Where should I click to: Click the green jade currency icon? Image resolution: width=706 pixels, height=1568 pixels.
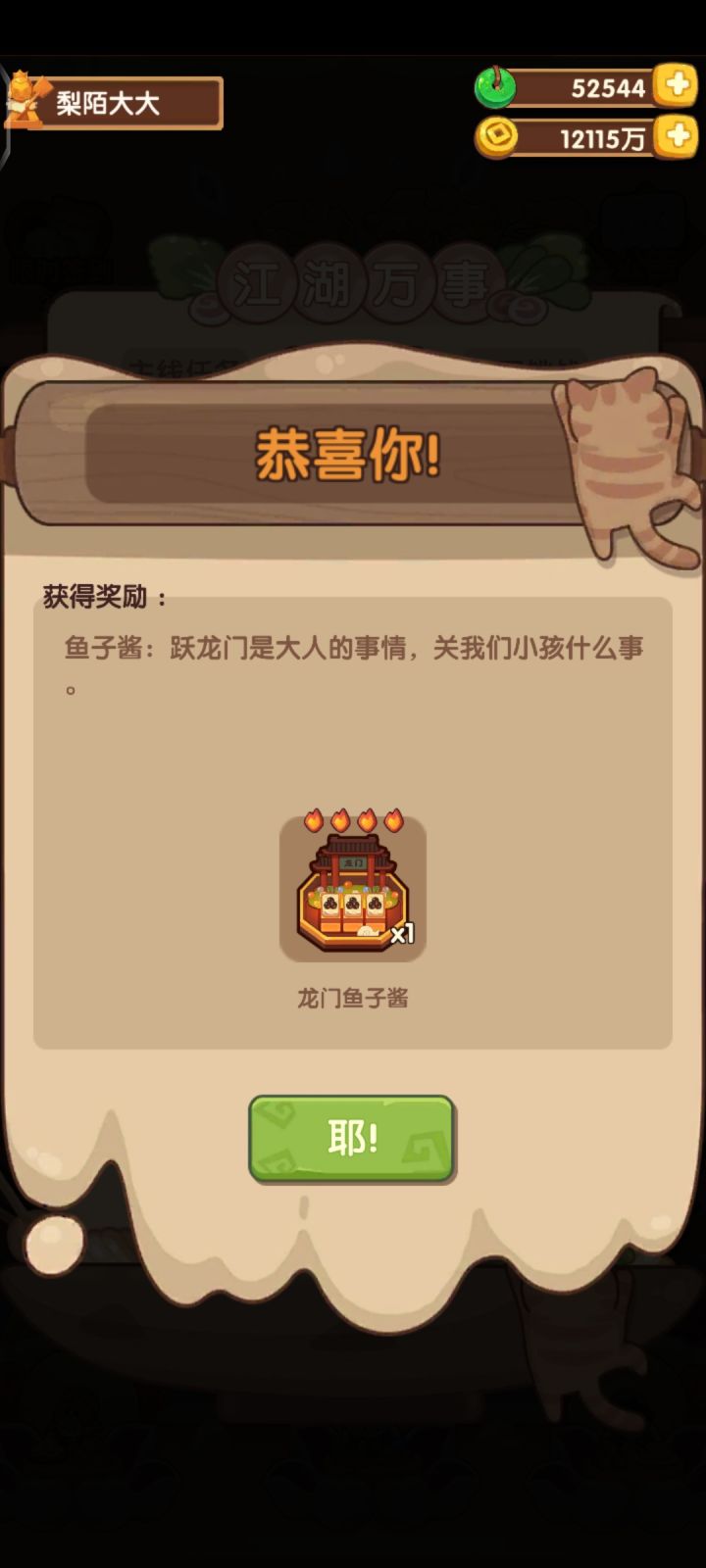coord(496,86)
